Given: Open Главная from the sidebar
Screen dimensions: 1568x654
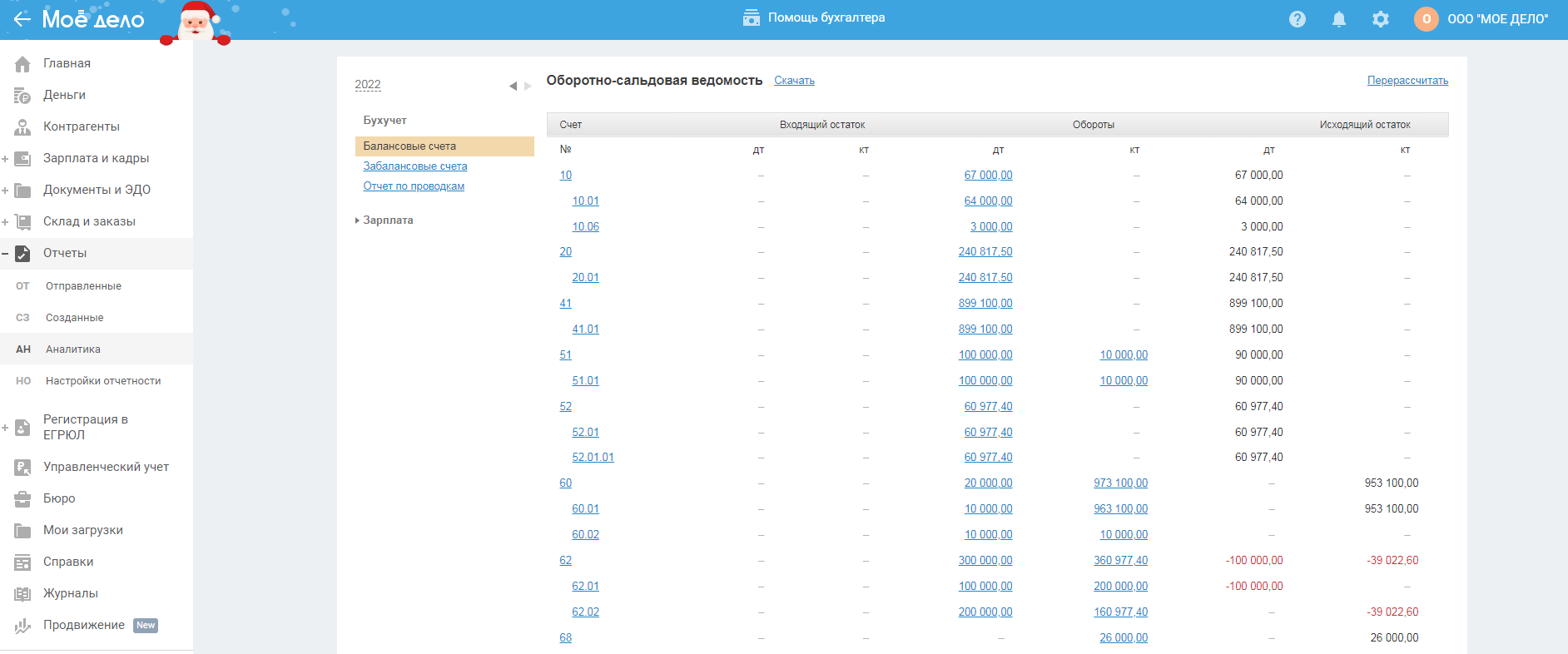Looking at the screenshot, I should click(x=67, y=63).
